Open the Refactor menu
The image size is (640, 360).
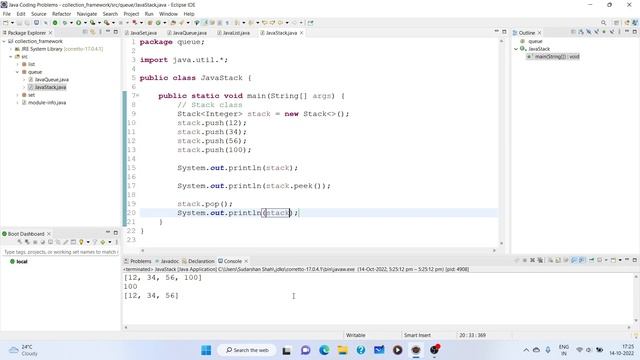click(61, 14)
